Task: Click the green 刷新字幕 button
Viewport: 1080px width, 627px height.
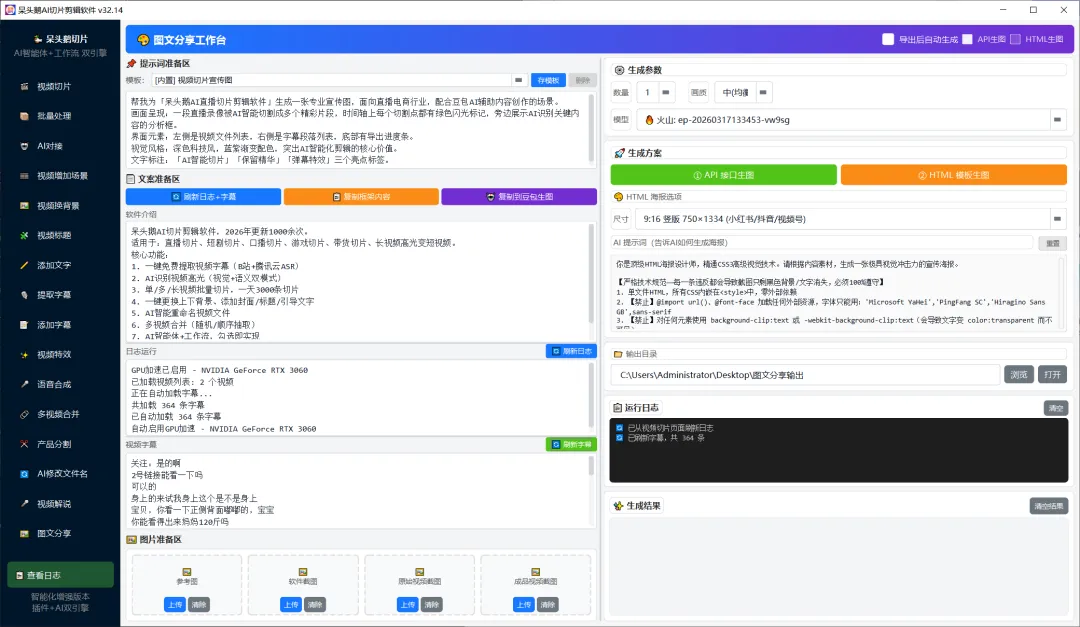Action: (572, 444)
